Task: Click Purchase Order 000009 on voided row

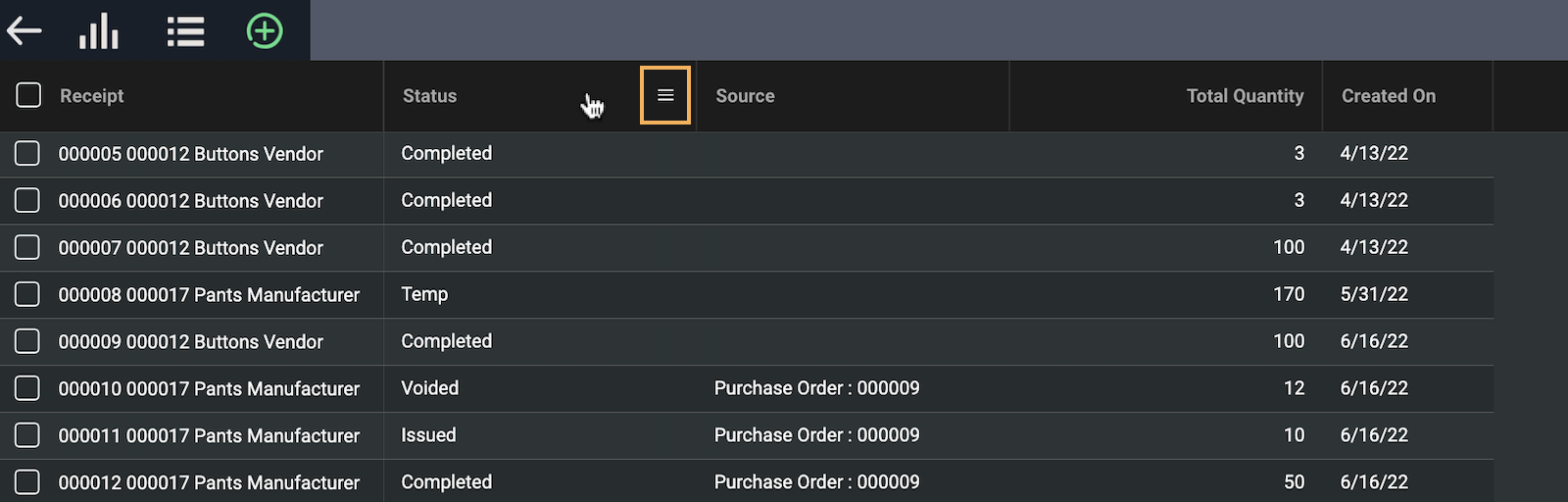Action: click(816, 388)
